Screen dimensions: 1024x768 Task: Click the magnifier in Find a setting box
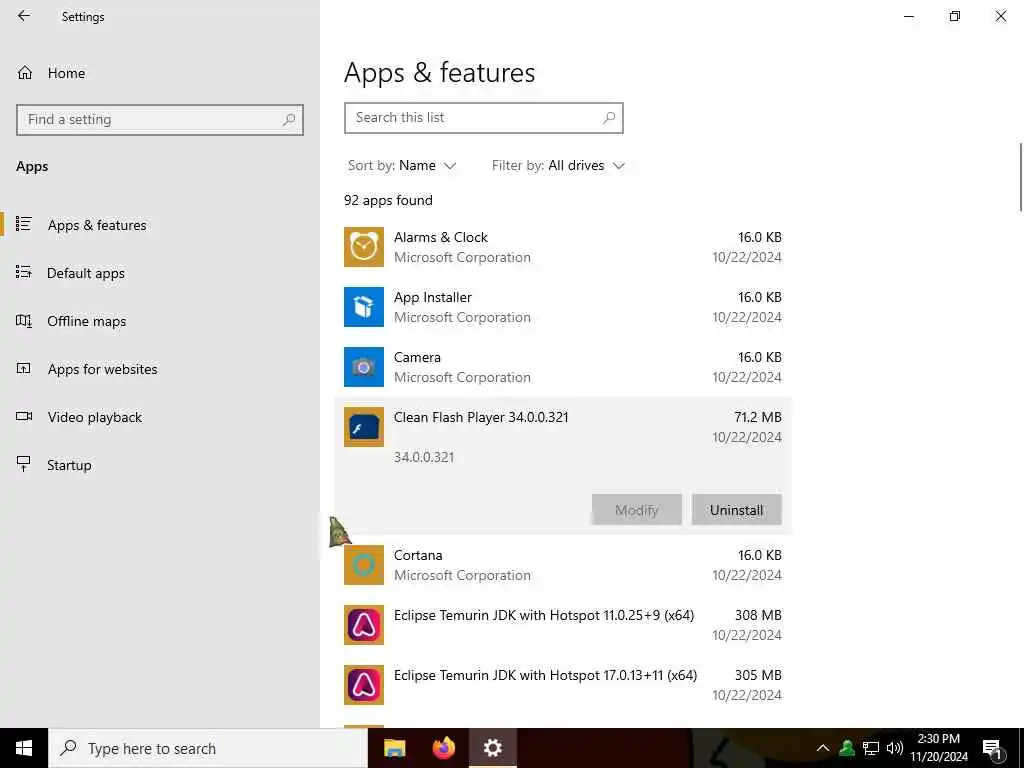pos(289,120)
